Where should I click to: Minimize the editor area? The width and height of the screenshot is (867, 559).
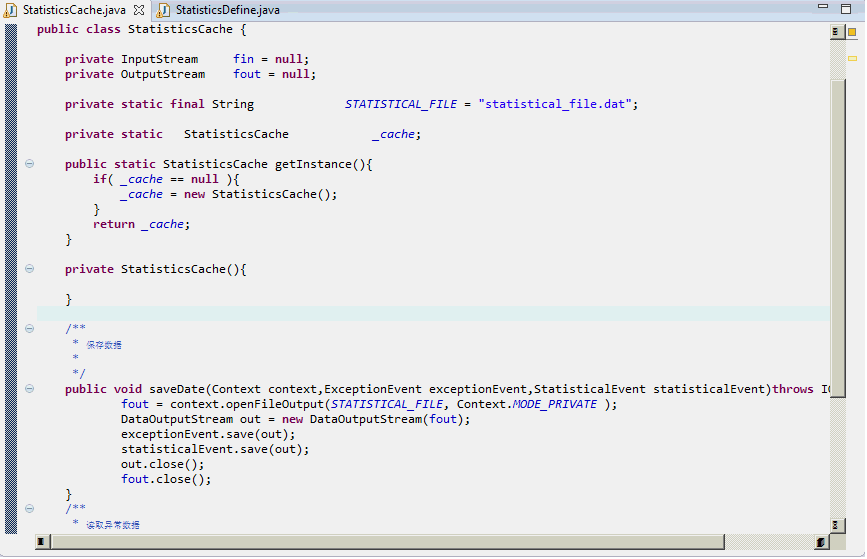(x=823, y=7)
